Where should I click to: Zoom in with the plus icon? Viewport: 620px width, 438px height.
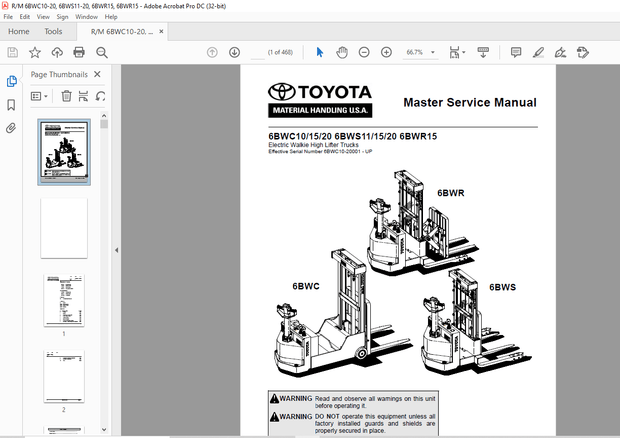pos(386,52)
